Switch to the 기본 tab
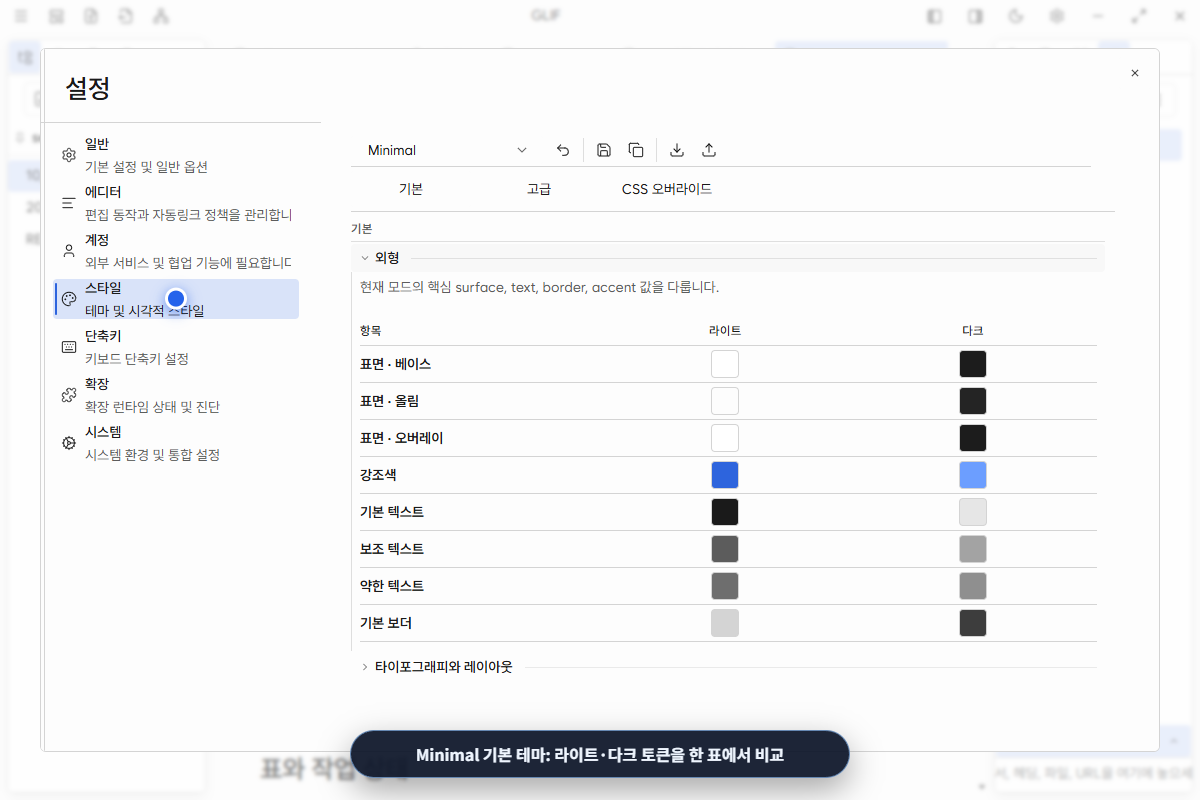1200x800 pixels. pos(411,189)
